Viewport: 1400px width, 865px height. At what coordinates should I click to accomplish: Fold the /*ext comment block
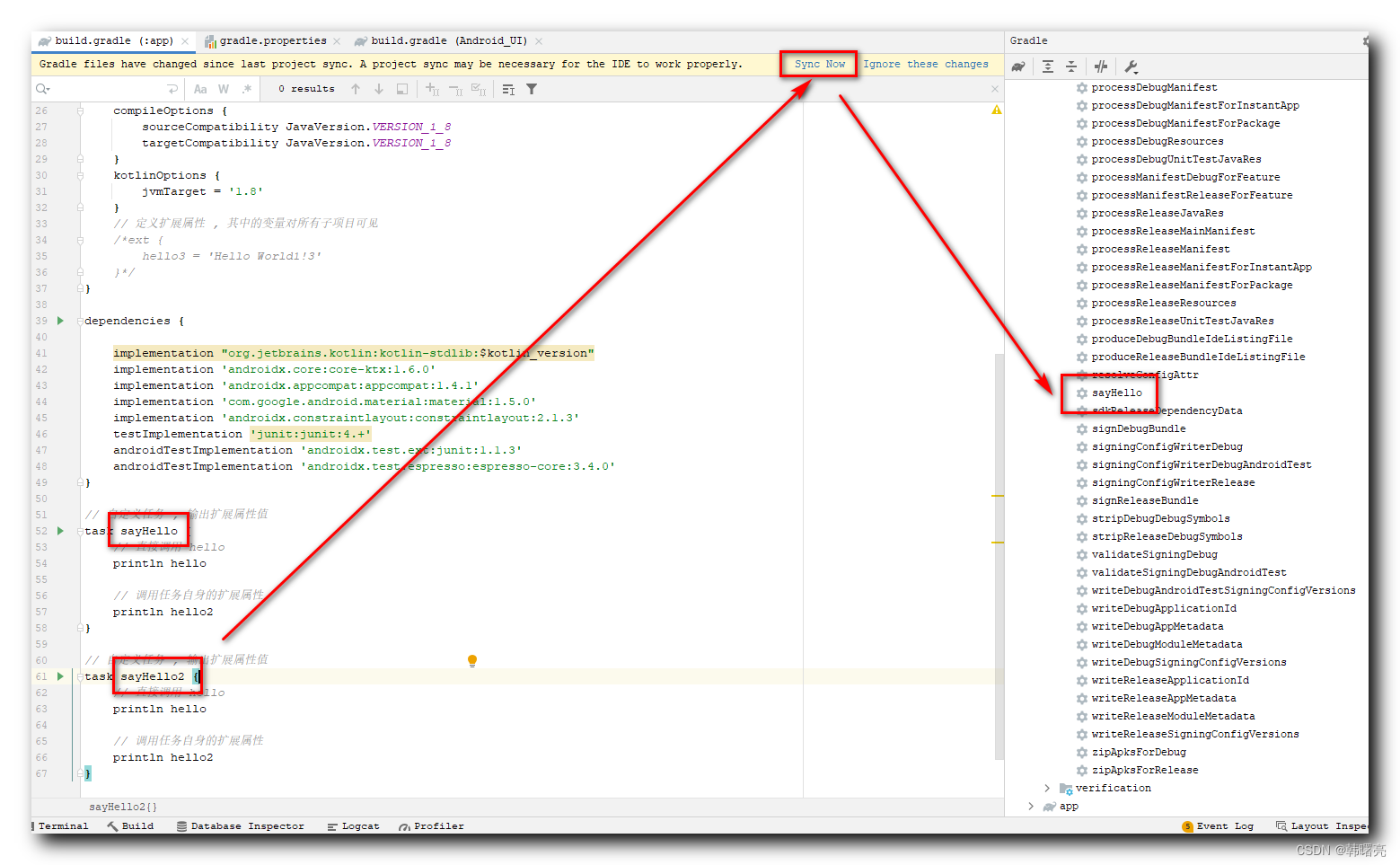(x=80, y=240)
